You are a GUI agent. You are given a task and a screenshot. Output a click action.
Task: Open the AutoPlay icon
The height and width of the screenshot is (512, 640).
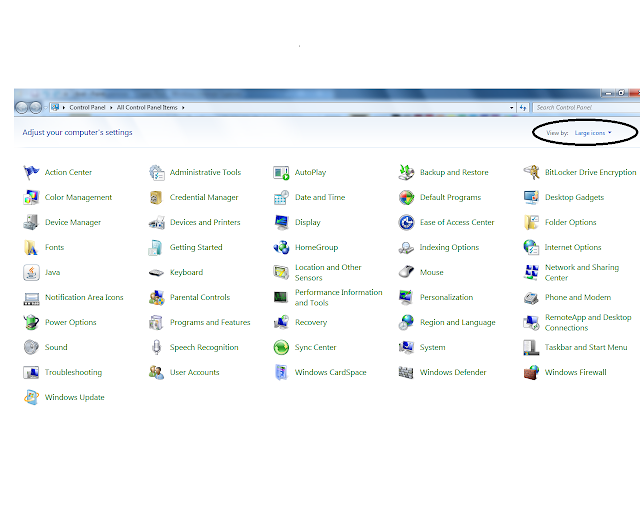pos(281,173)
